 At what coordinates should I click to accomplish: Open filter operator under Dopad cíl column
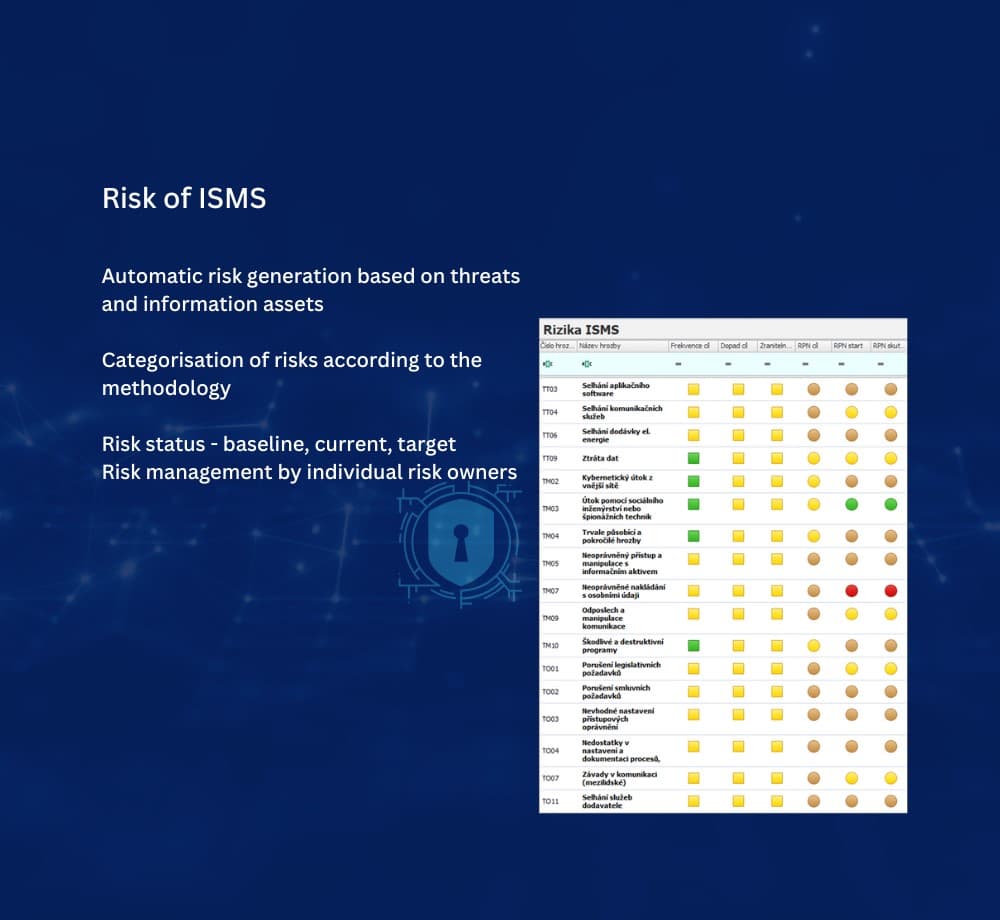728,364
